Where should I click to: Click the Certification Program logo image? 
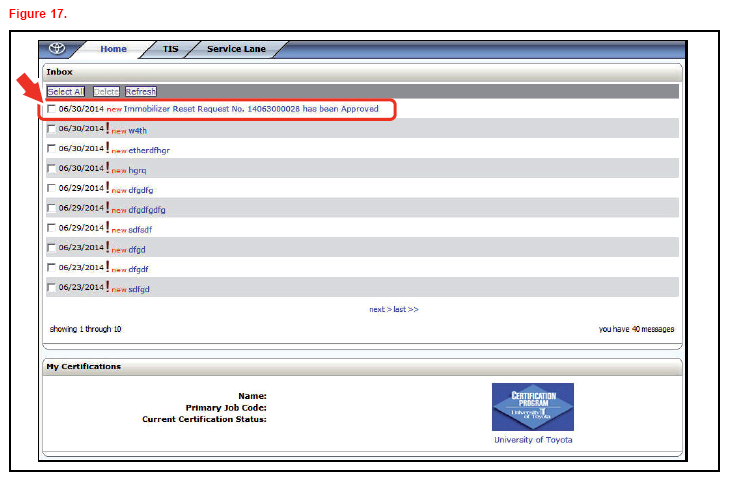(532, 407)
